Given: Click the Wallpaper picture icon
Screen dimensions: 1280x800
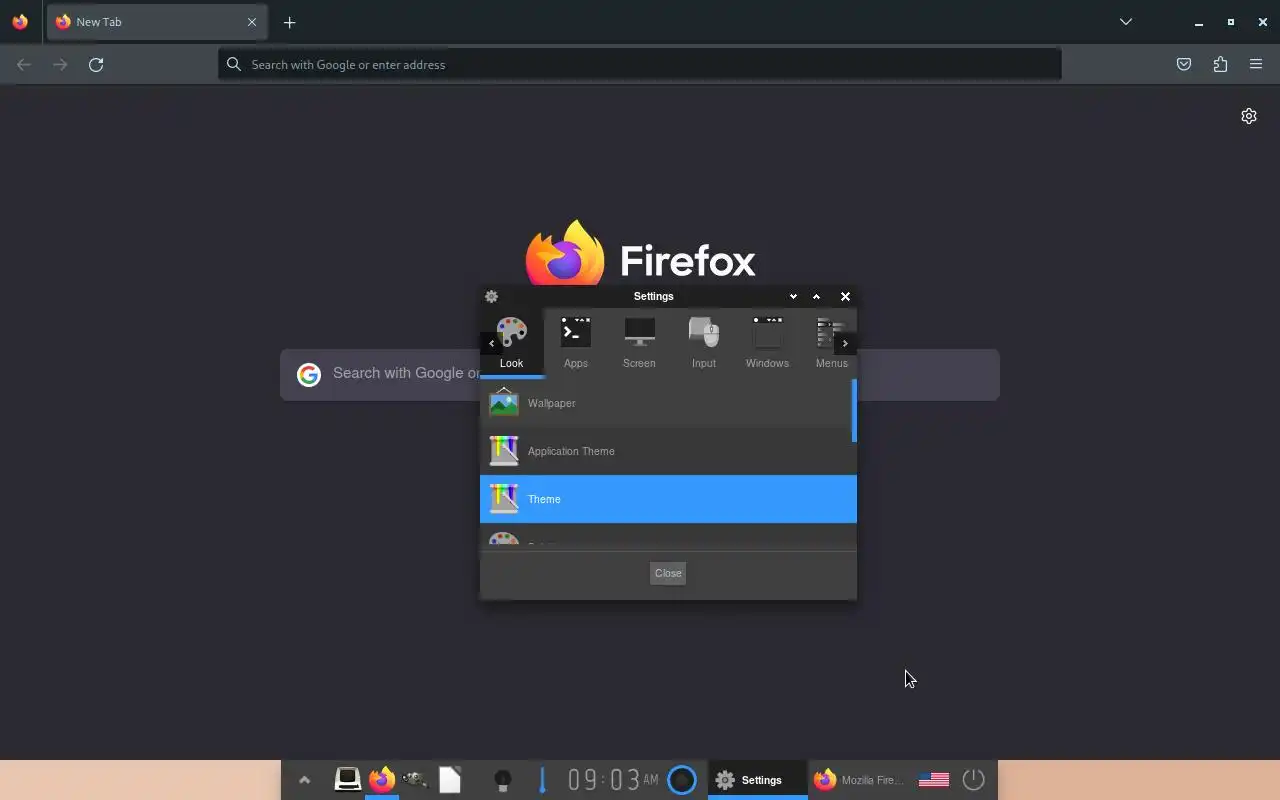Looking at the screenshot, I should click(504, 403).
